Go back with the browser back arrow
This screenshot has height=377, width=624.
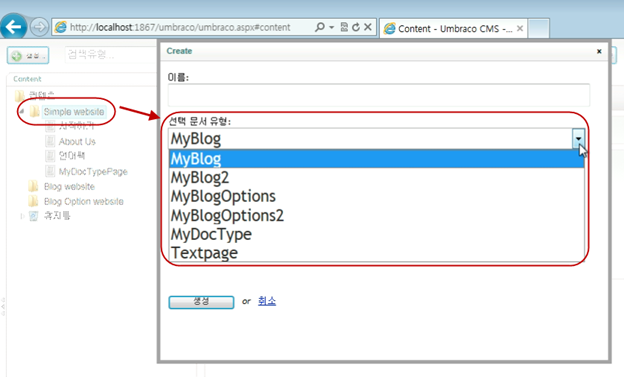click(x=14, y=27)
